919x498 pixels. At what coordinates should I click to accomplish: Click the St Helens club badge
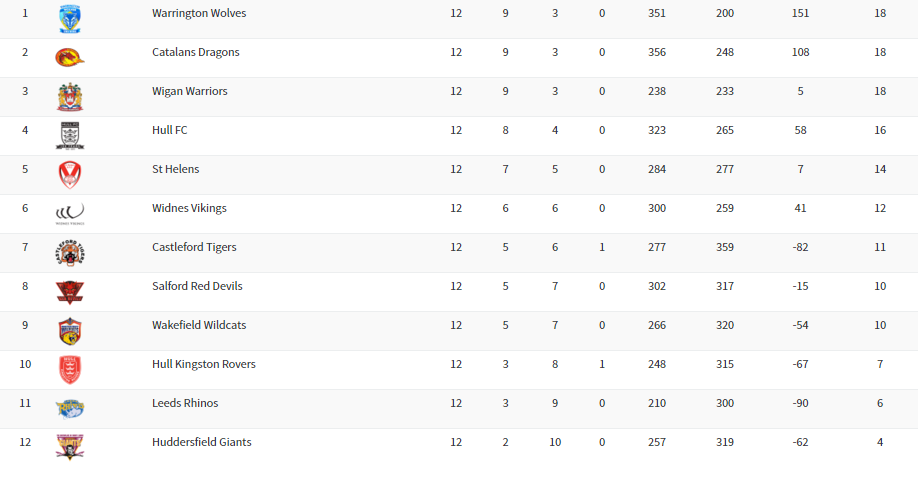70,174
